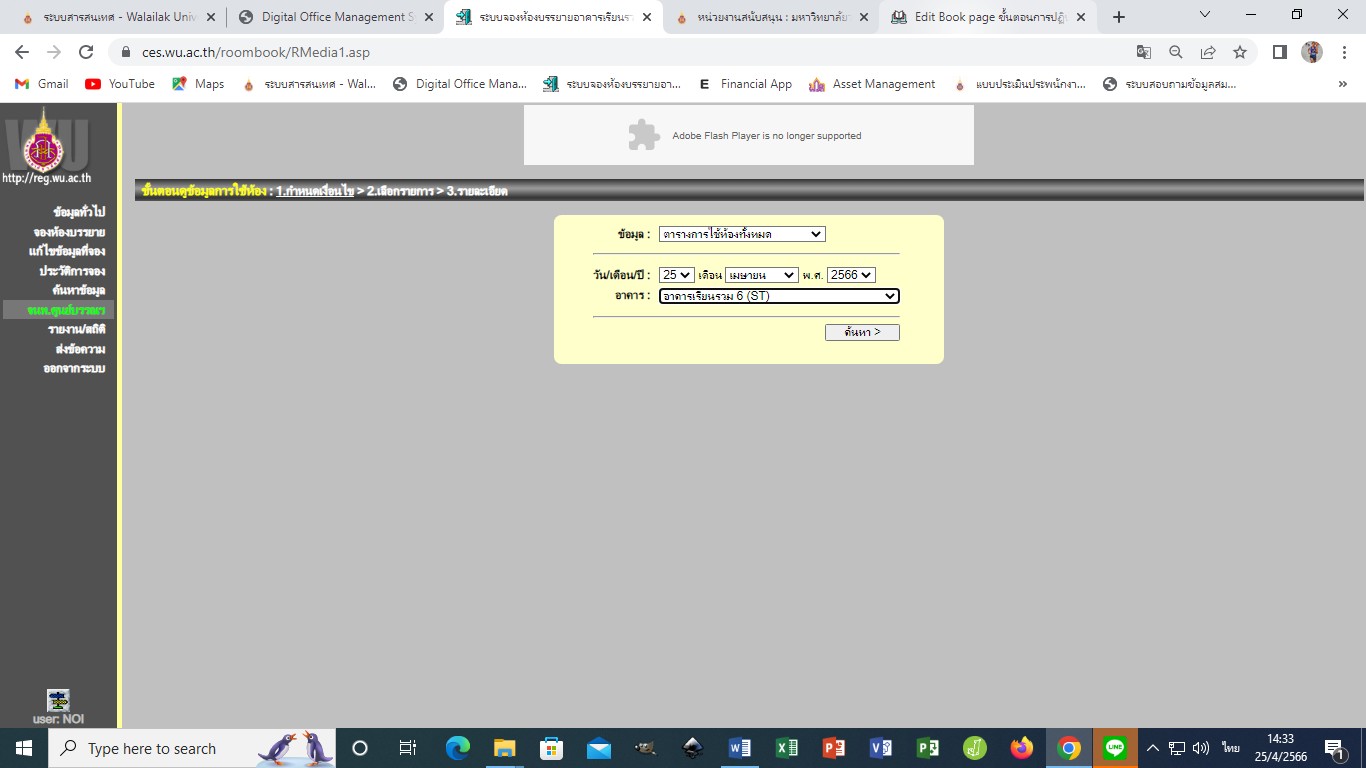Open File Explorer from taskbar
Screen dimensions: 1366x768
tap(504, 748)
